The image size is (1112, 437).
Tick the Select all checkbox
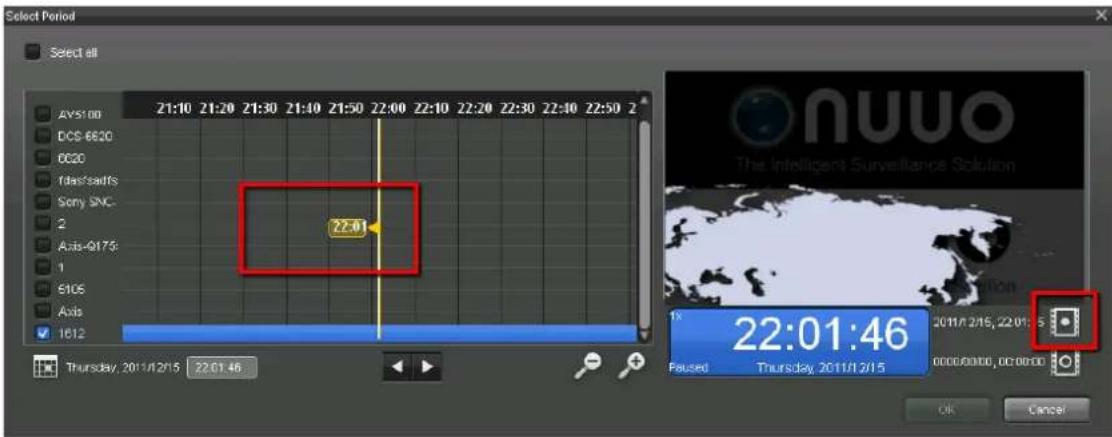click(33, 52)
